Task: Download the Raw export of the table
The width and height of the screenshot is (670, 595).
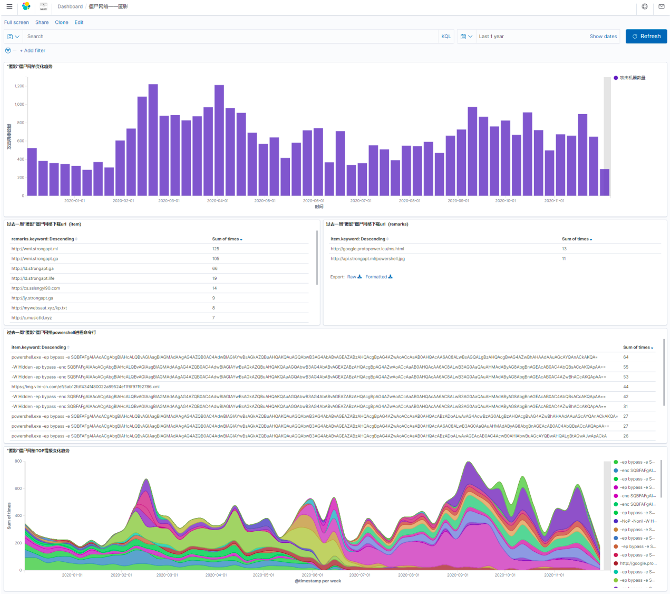Action: tap(353, 276)
